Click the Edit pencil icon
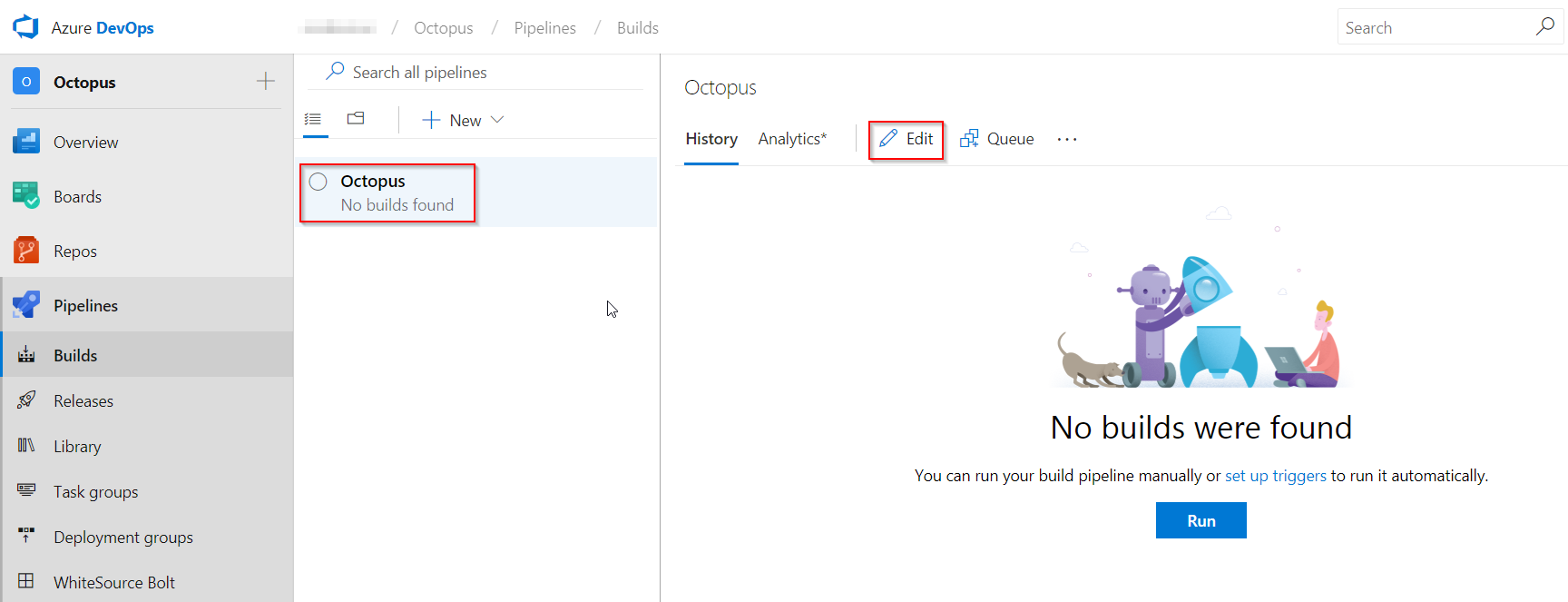Screen dimensions: 1568x602 coord(888,138)
